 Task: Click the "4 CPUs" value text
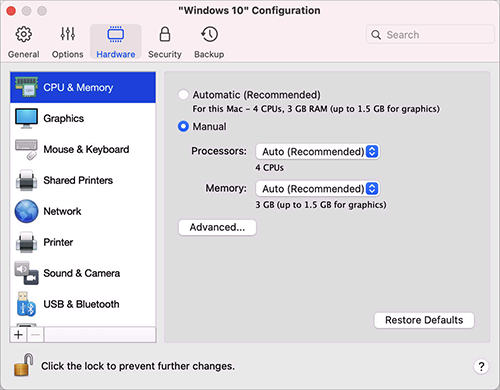pos(269,167)
